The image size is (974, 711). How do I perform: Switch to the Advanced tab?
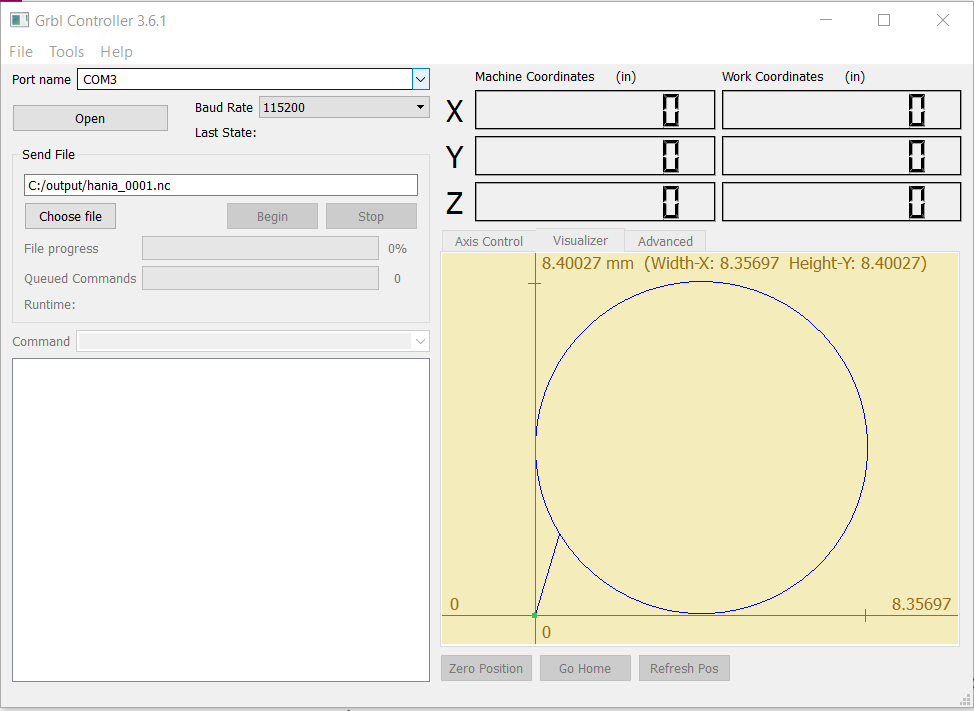665,241
